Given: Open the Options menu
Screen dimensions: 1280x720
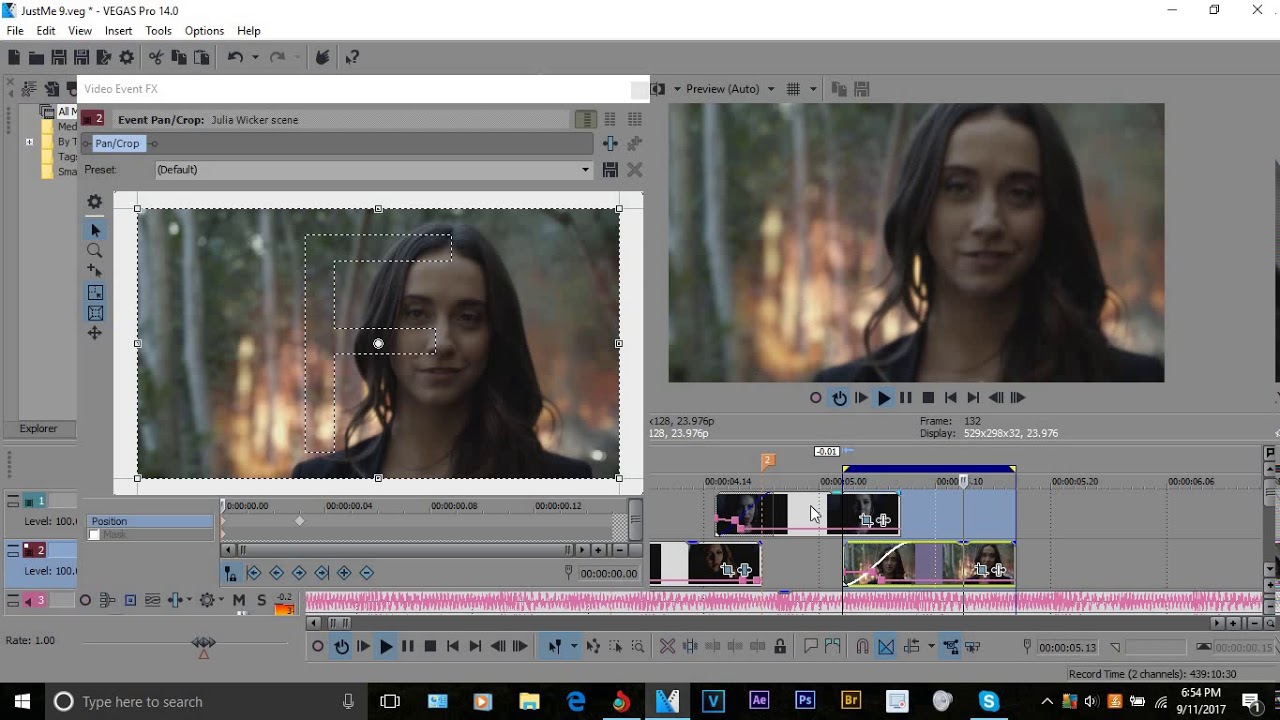Looking at the screenshot, I should coord(204,31).
